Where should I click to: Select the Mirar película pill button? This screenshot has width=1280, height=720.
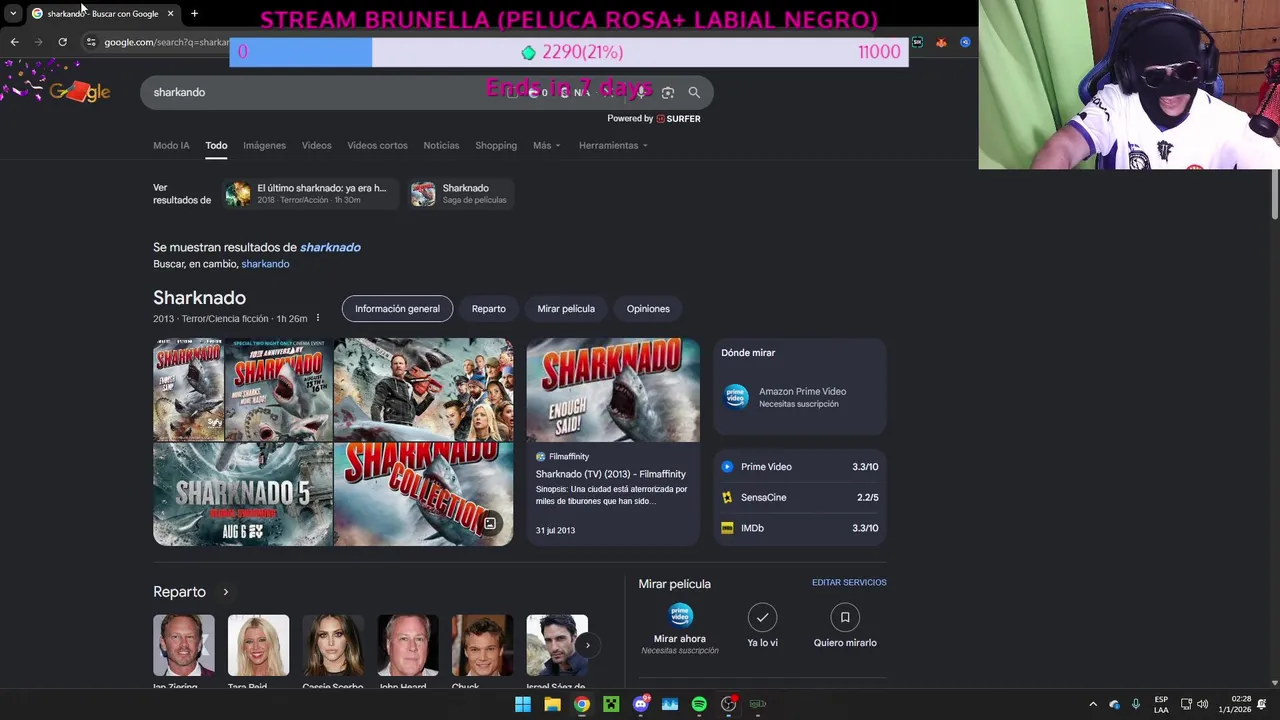tap(566, 308)
